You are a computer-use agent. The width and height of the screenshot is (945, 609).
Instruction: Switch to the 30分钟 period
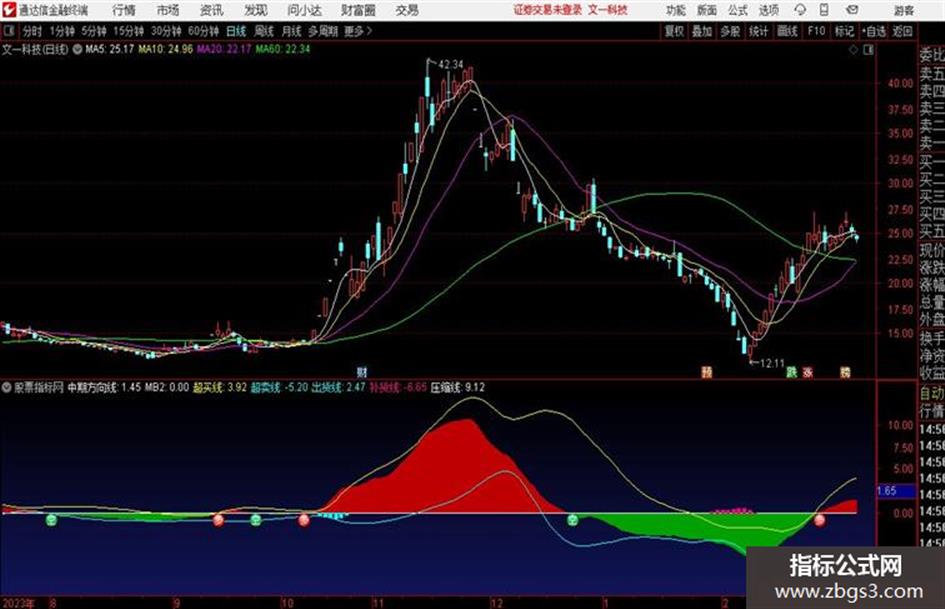point(166,31)
